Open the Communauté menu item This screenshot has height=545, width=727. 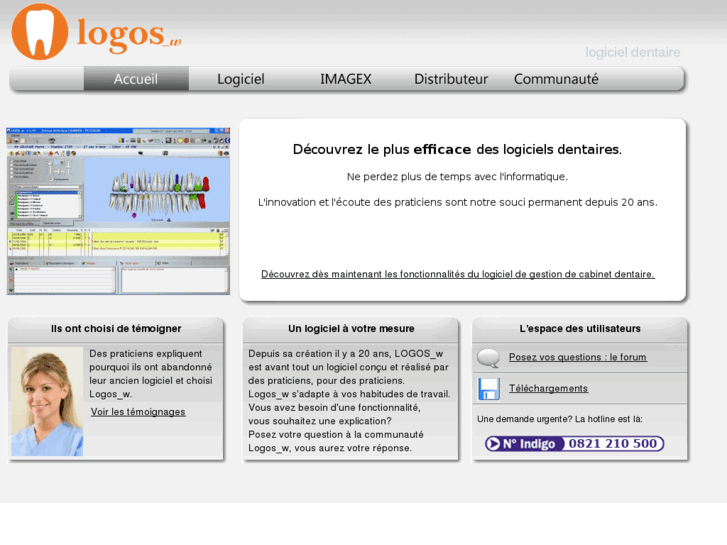pos(556,79)
